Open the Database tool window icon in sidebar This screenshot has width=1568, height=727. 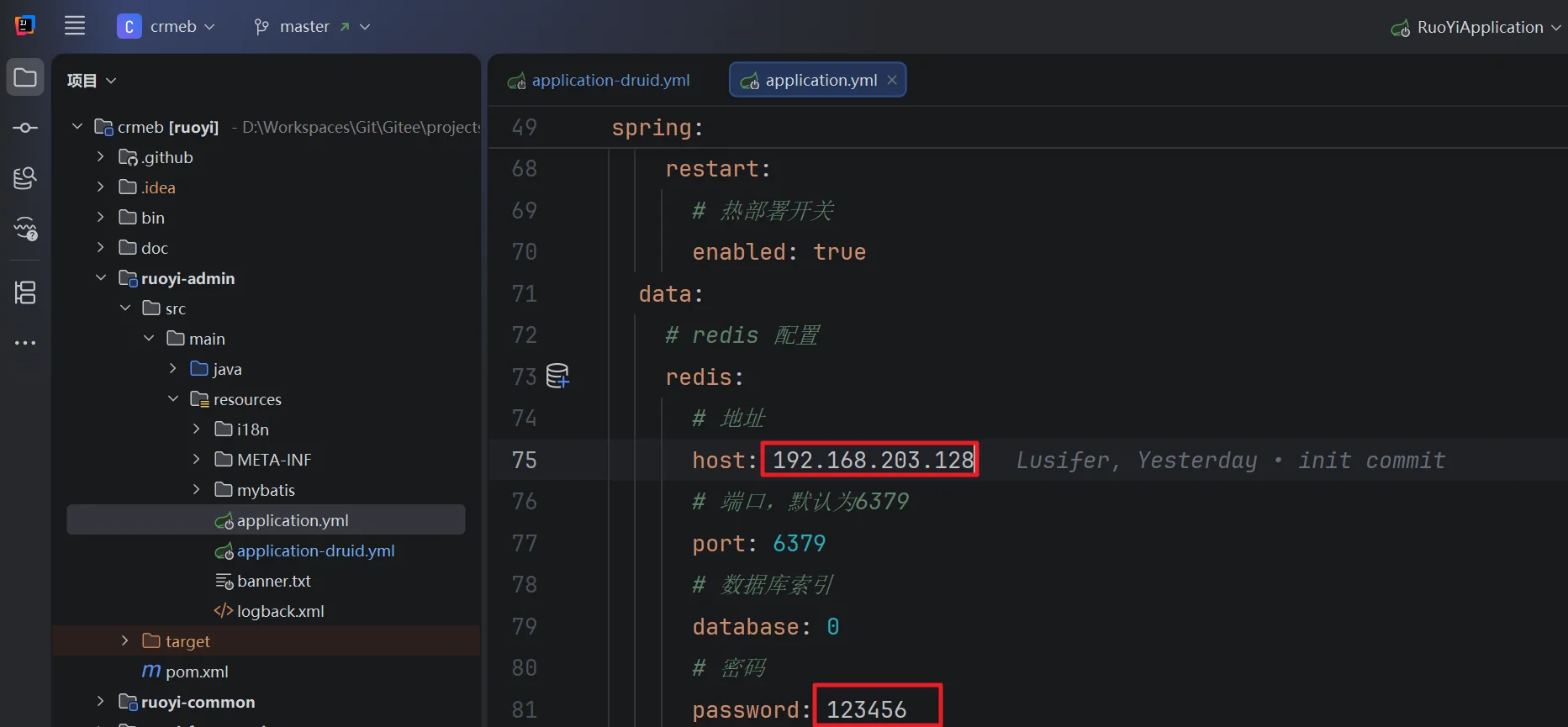25,178
